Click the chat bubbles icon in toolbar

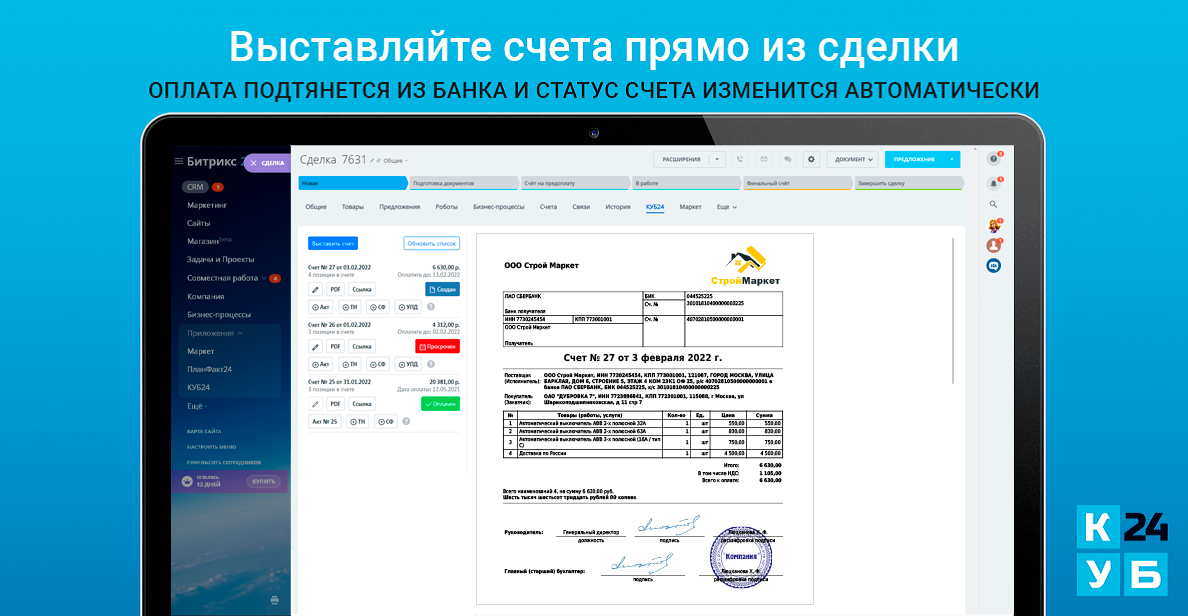click(787, 159)
